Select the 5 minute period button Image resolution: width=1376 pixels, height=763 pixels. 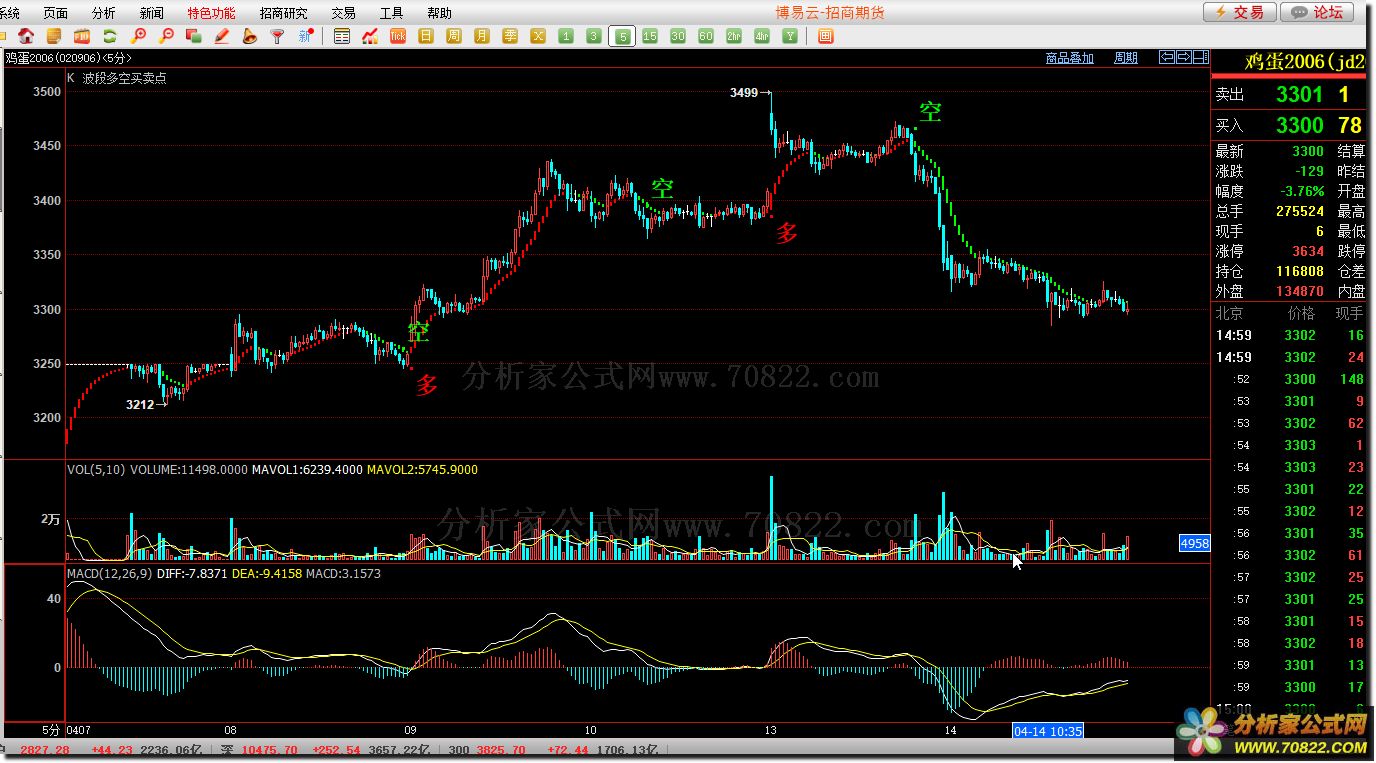coord(622,36)
